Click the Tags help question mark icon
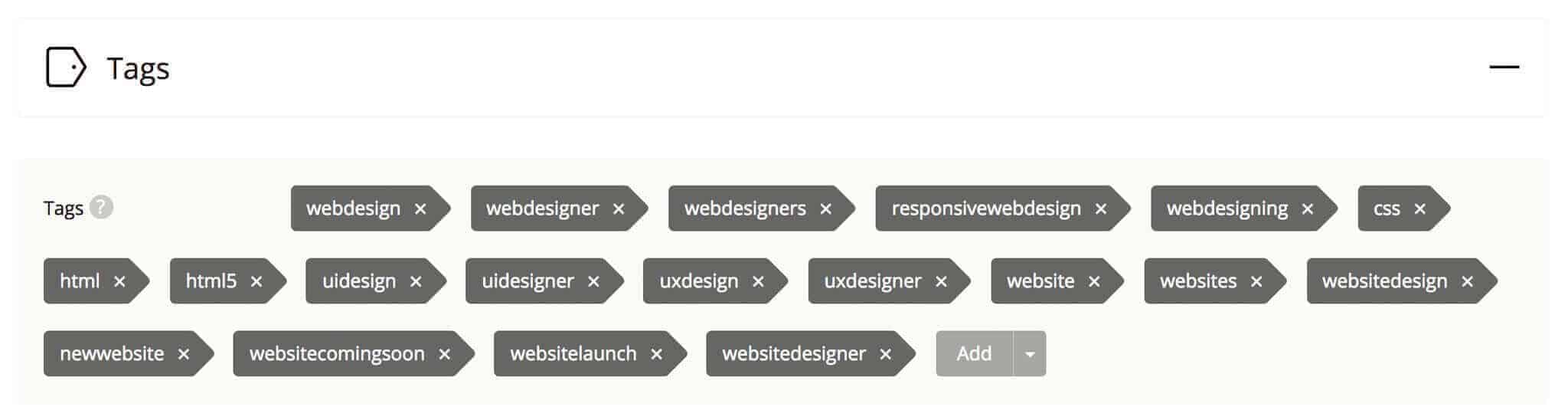The width and height of the screenshot is (1568, 420). pyautogui.click(x=101, y=207)
